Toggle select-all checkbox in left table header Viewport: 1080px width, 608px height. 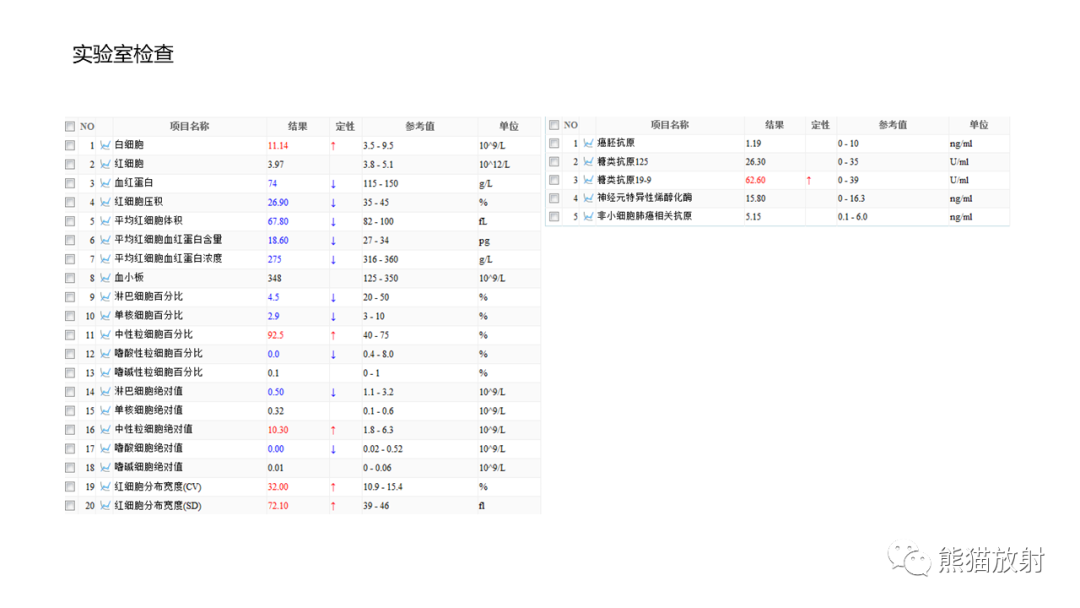click(x=70, y=126)
